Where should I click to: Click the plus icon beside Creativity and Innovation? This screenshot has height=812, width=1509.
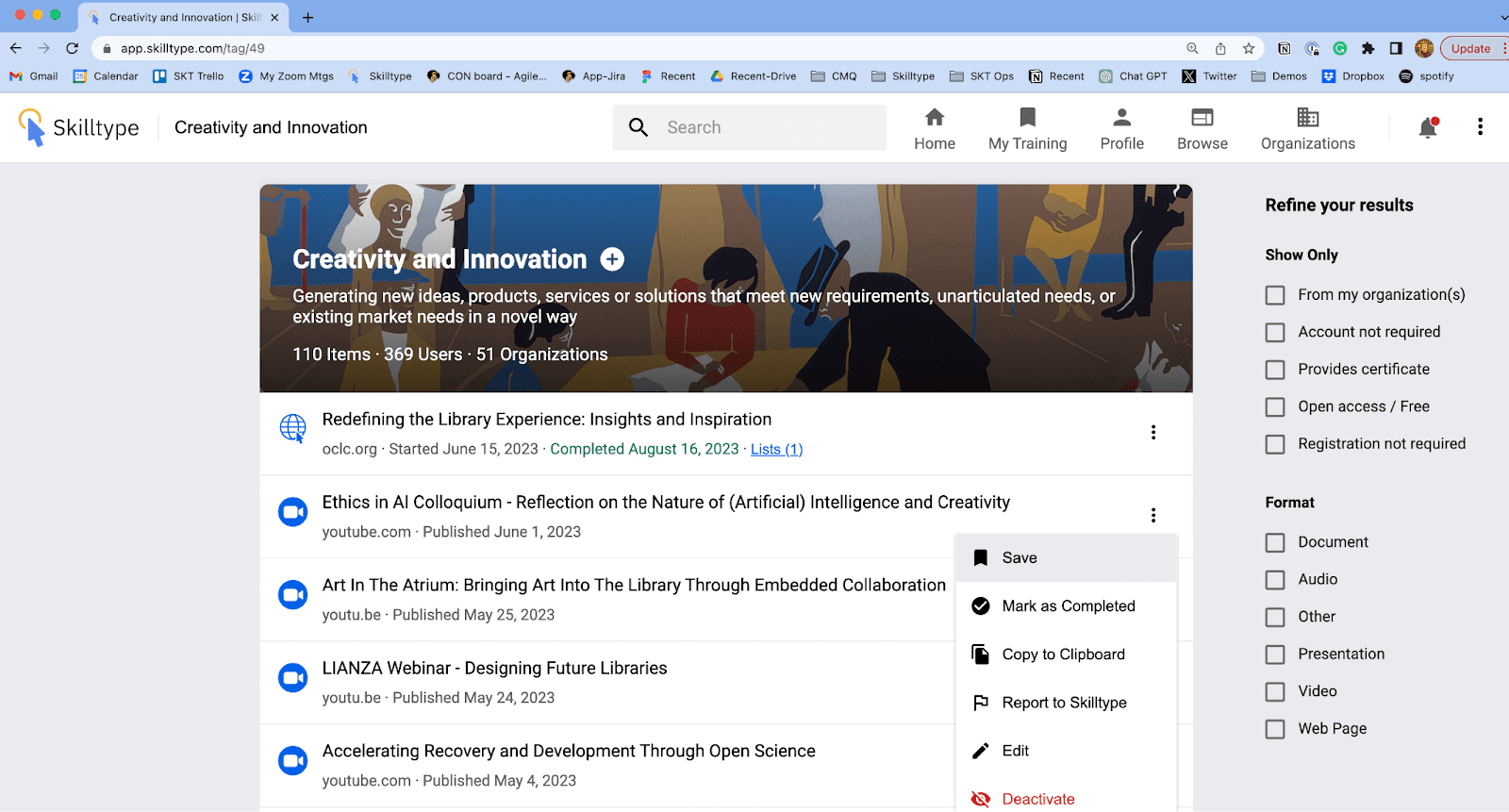(612, 259)
